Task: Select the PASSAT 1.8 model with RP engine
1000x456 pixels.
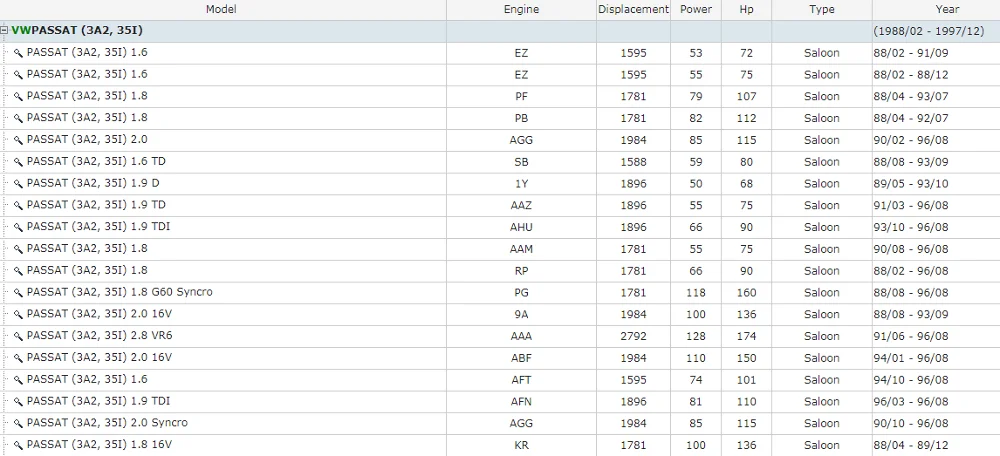Action: click(87, 271)
